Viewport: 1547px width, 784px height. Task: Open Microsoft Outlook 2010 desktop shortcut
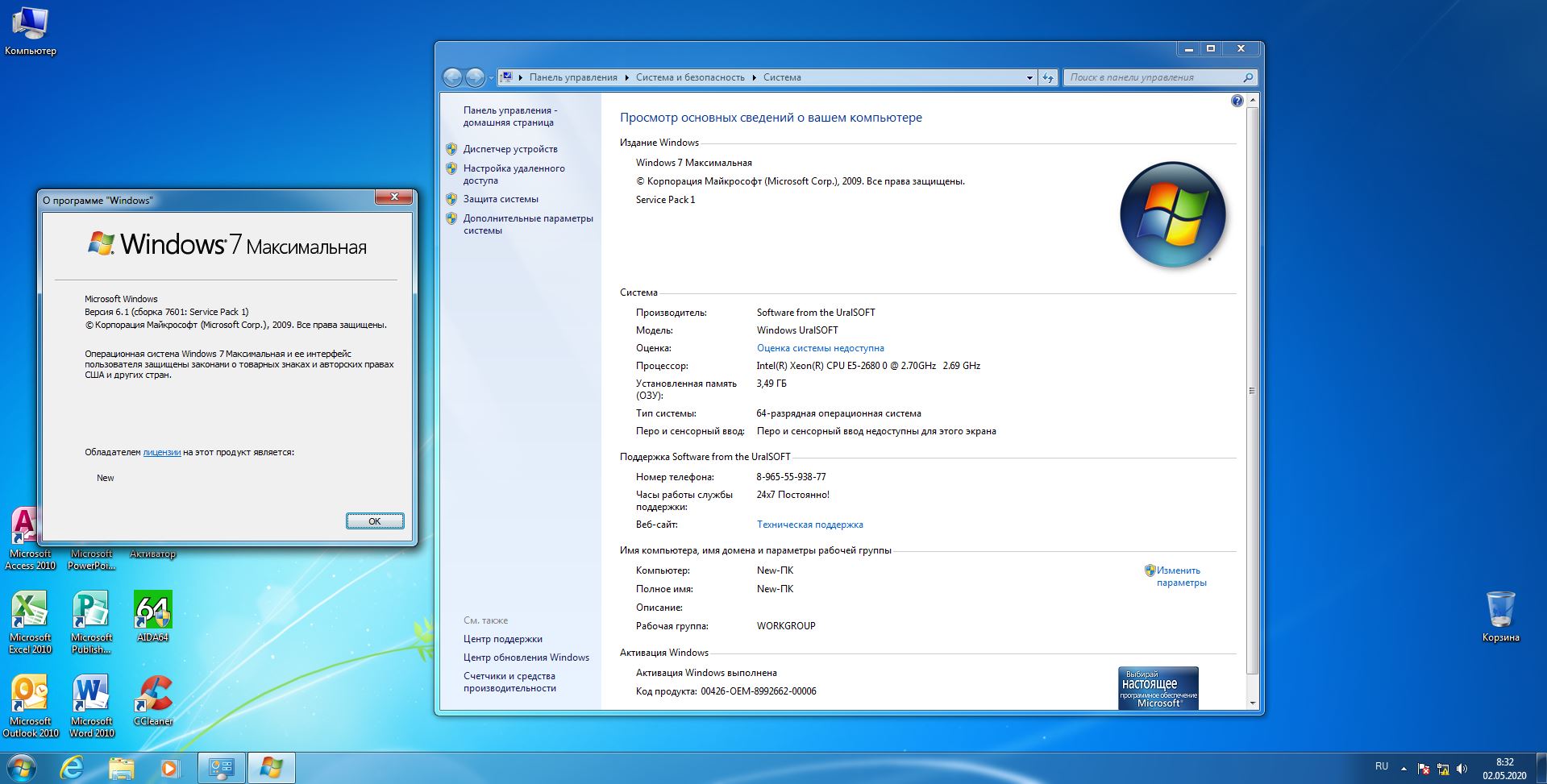[30, 706]
